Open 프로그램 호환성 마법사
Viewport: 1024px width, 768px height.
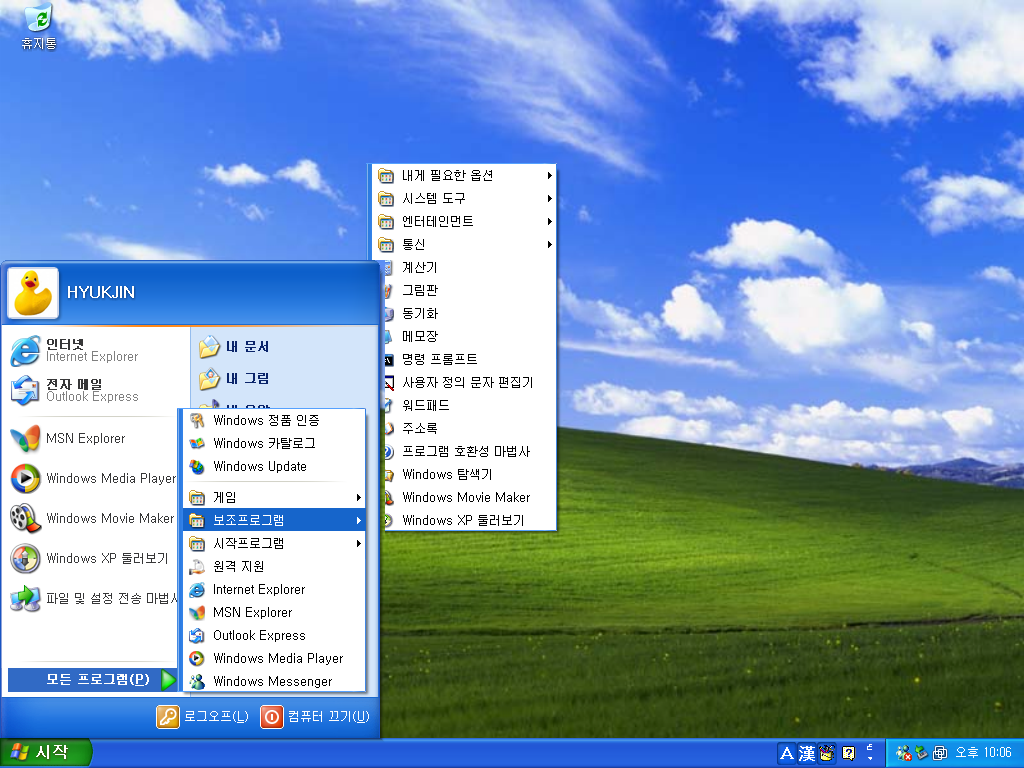(x=469, y=451)
